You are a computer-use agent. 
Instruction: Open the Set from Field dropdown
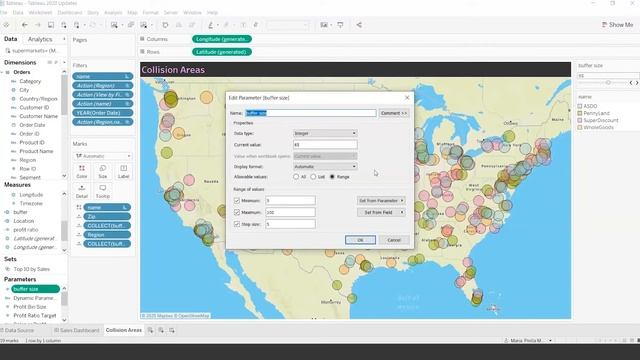[x=381, y=213]
